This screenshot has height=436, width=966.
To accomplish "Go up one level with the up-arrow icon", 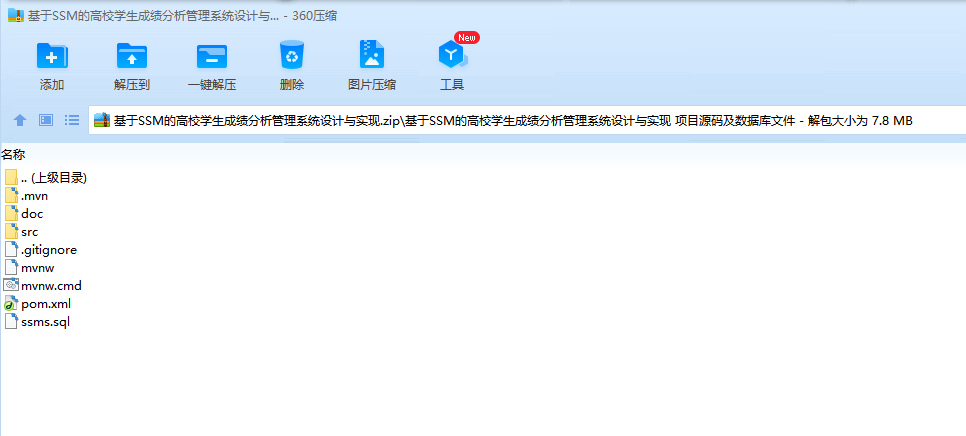I will [20, 120].
